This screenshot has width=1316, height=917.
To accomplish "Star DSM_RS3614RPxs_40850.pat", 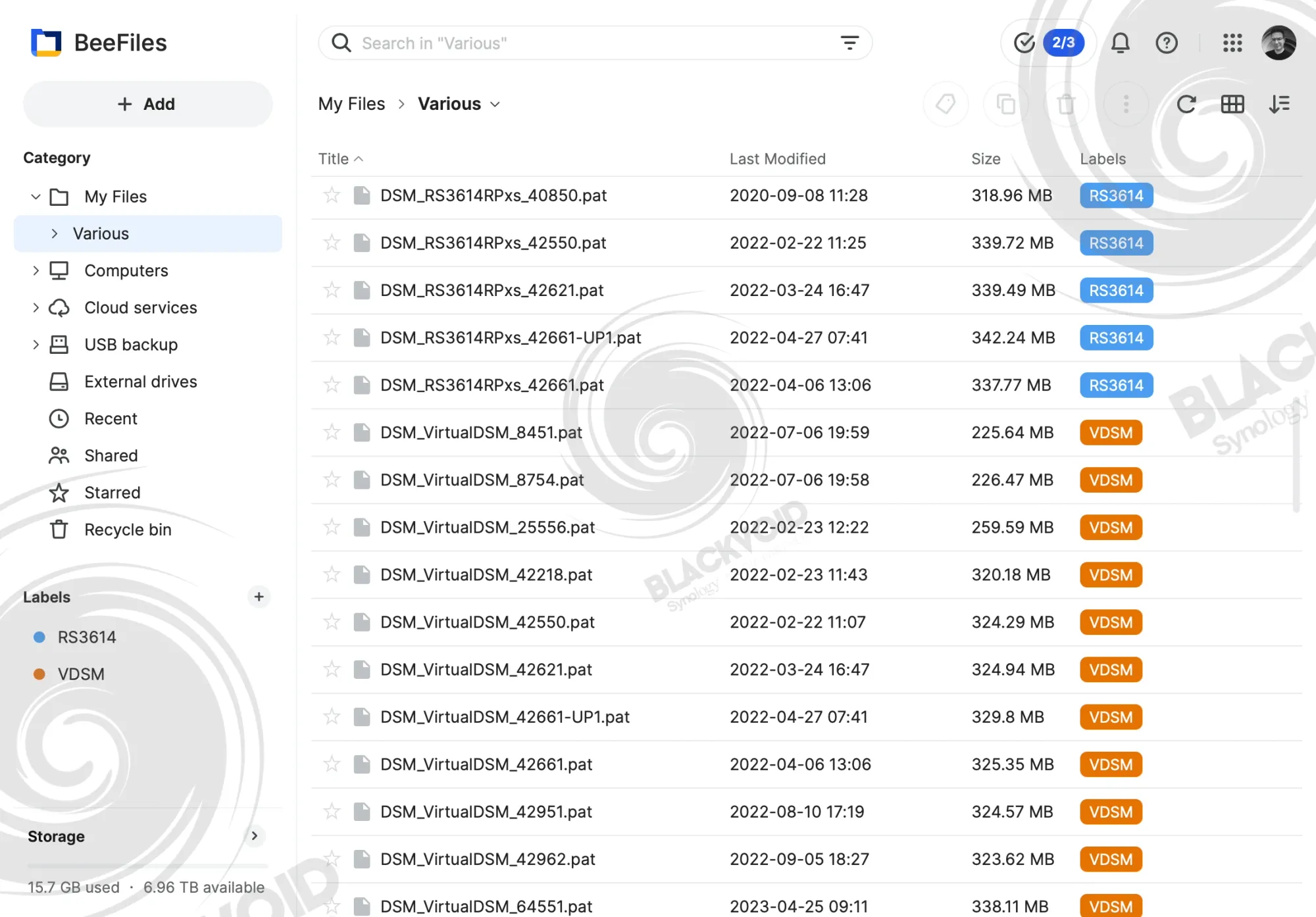I will (332, 195).
